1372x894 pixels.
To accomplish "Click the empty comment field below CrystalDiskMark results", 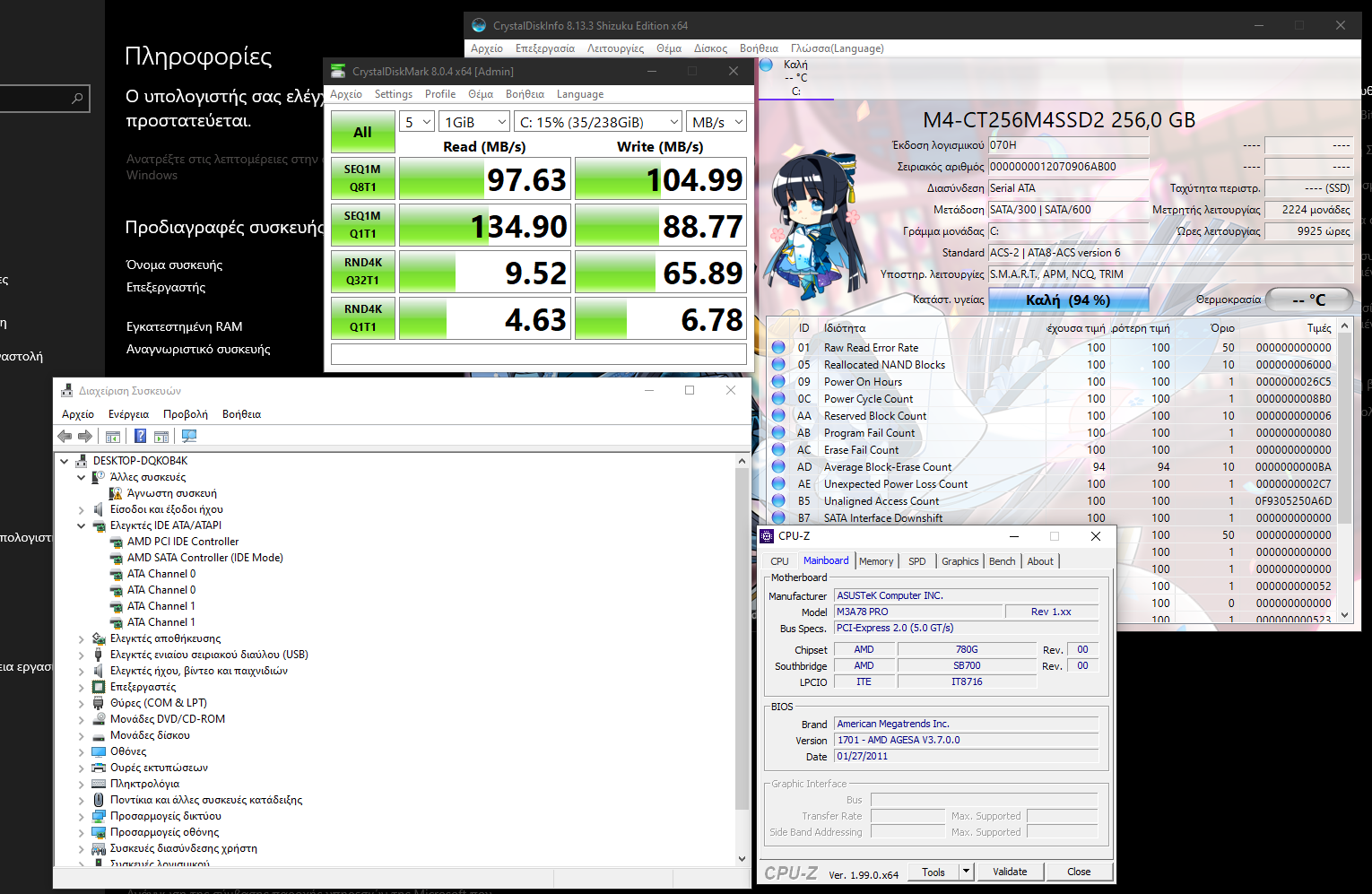I will pyautogui.click(x=539, y=354).
